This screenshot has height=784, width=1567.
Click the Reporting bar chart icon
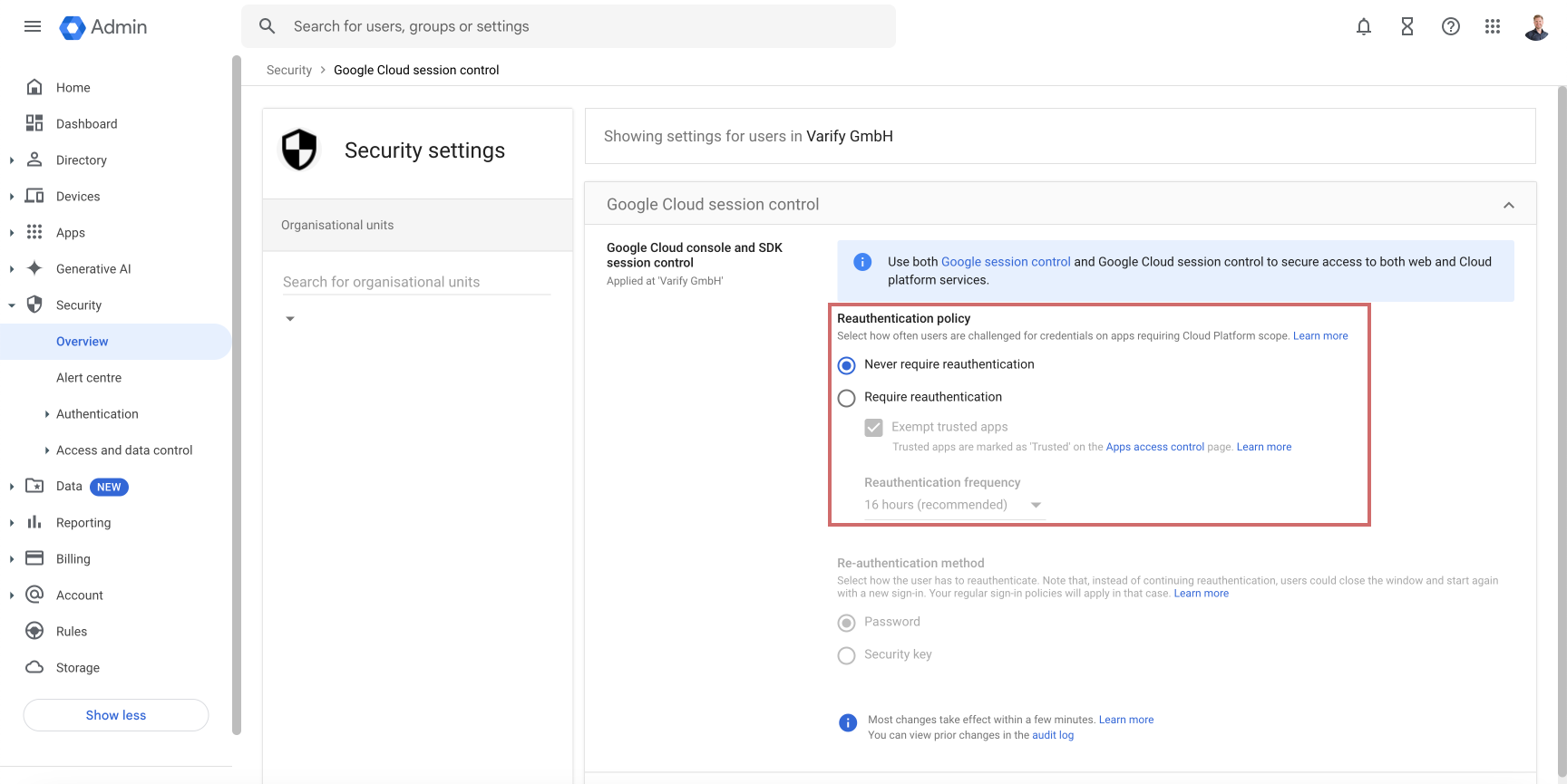pos(34,522)
